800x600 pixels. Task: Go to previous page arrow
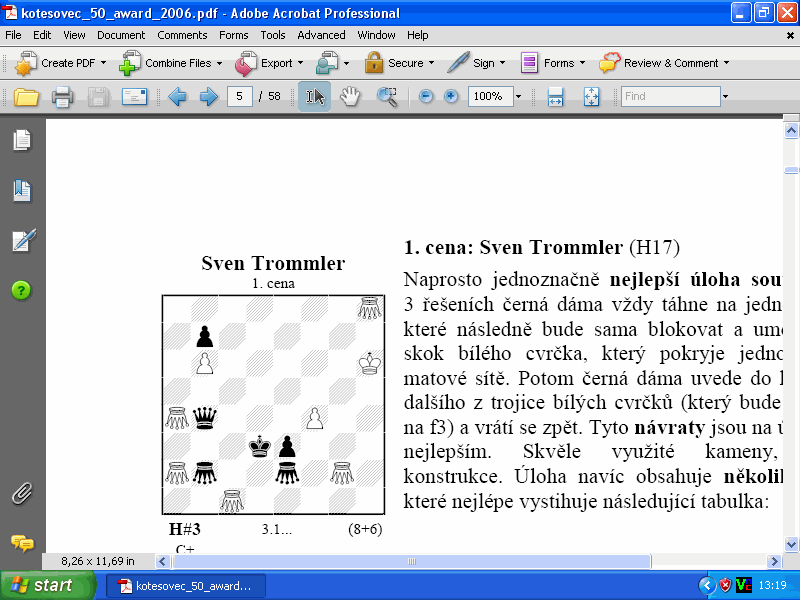point(178,97)
